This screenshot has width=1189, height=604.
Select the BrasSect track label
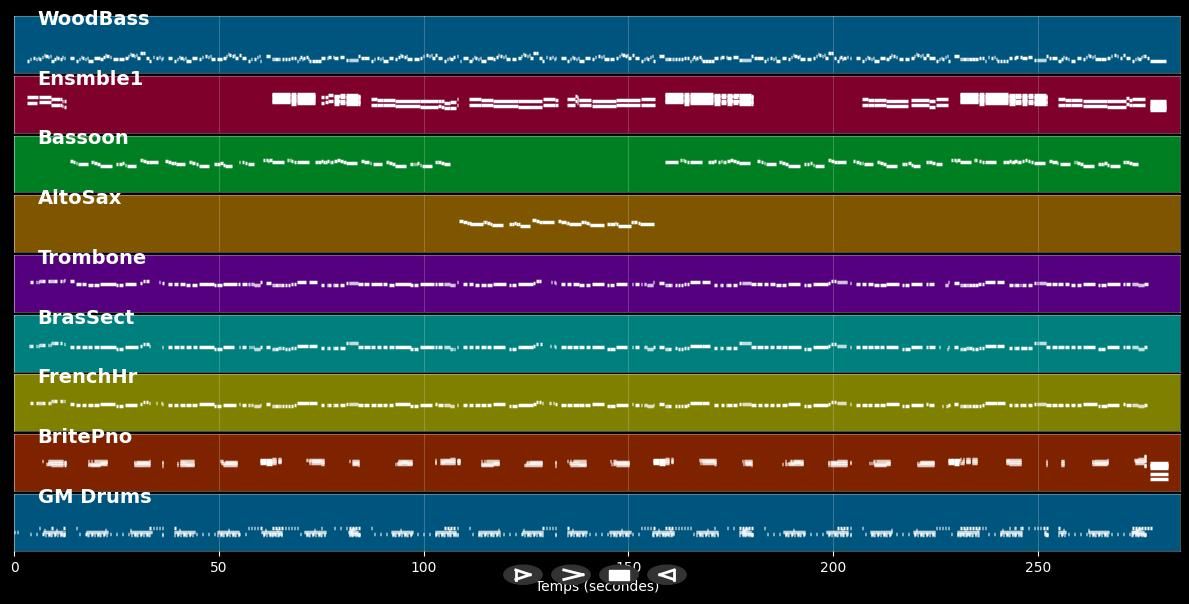pyautogui.click(x=86, y=318)
